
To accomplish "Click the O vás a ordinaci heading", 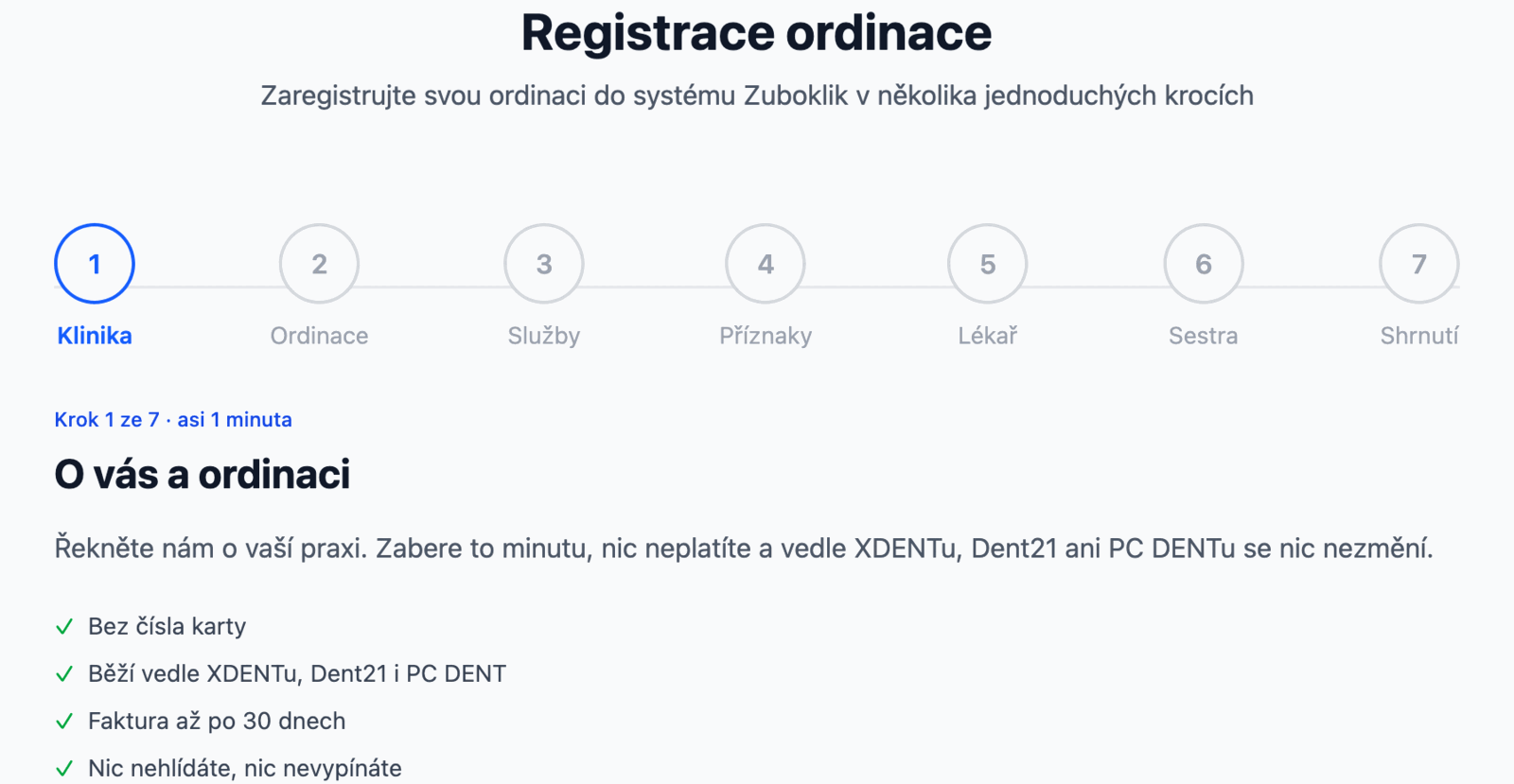I will (x=202, y=475).
